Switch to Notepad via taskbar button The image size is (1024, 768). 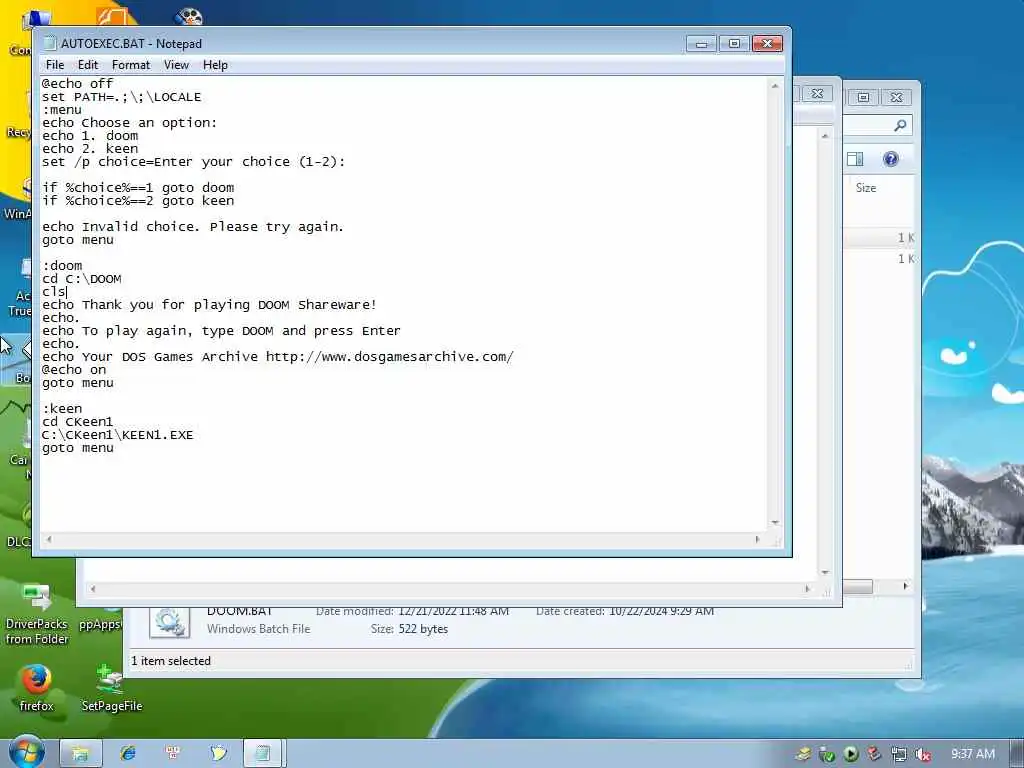pyautogui.click(x=264, y=753)
